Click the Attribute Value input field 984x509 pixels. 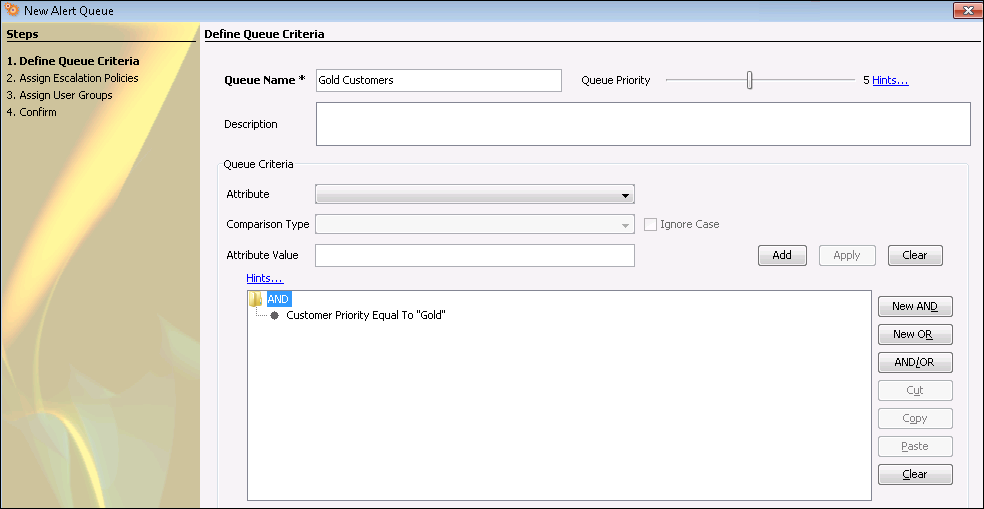pos(475,255)
